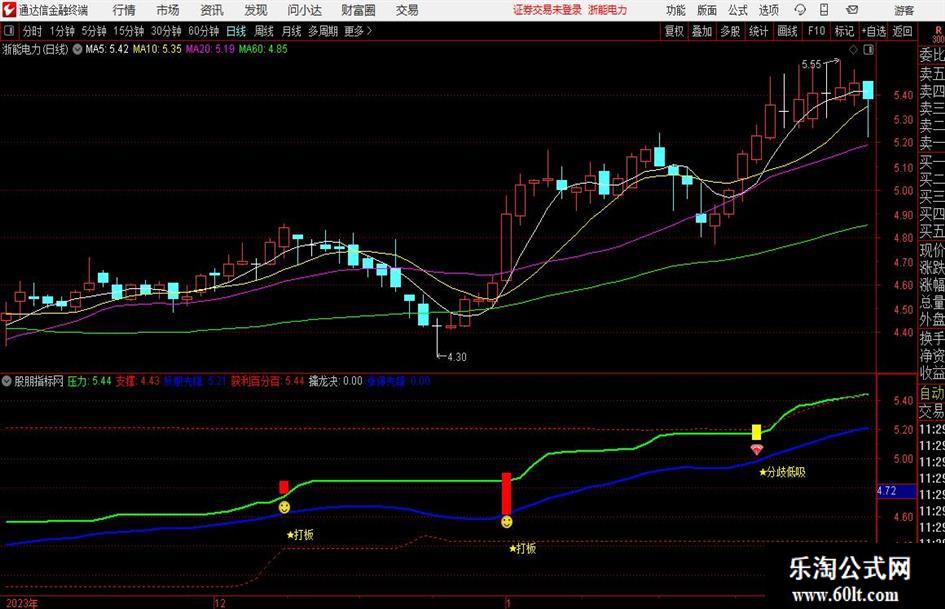Click the second smiley marker under tall red bar

click(x=507, y=522)
